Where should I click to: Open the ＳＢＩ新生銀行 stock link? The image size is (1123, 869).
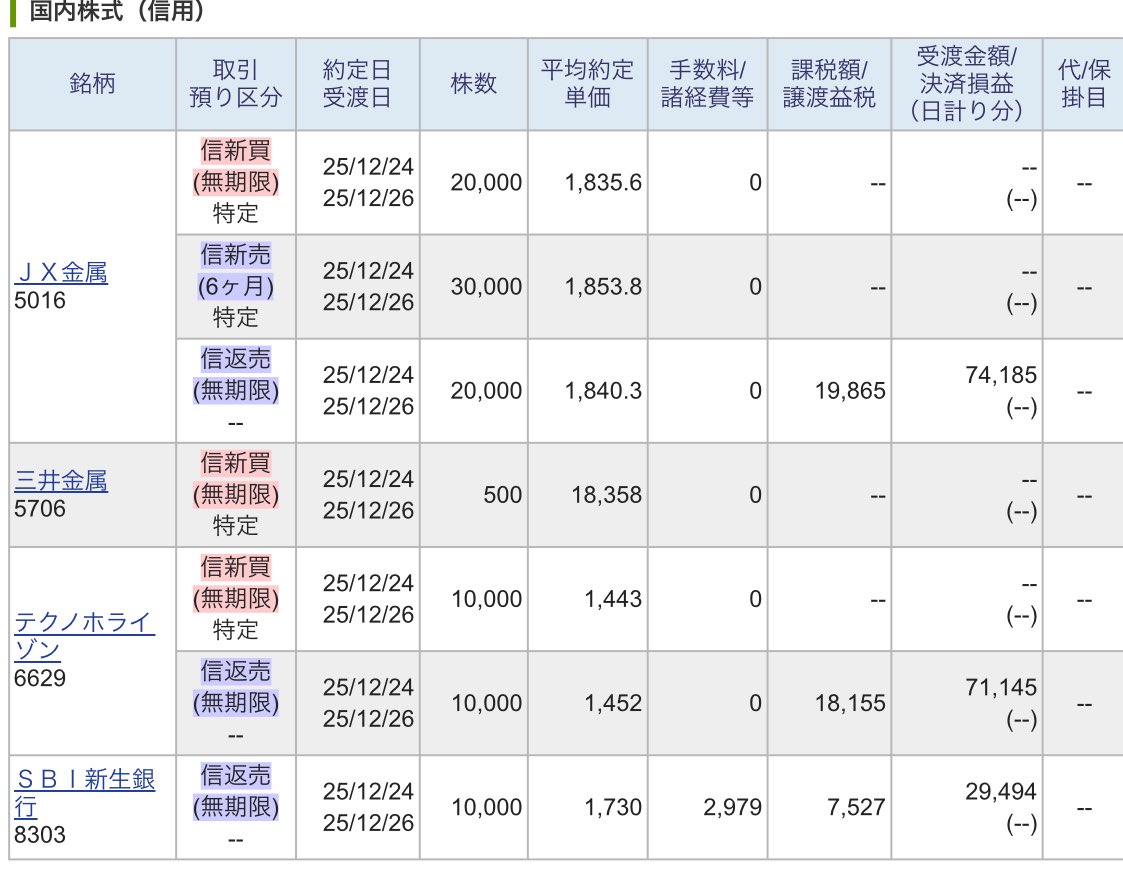85,792
